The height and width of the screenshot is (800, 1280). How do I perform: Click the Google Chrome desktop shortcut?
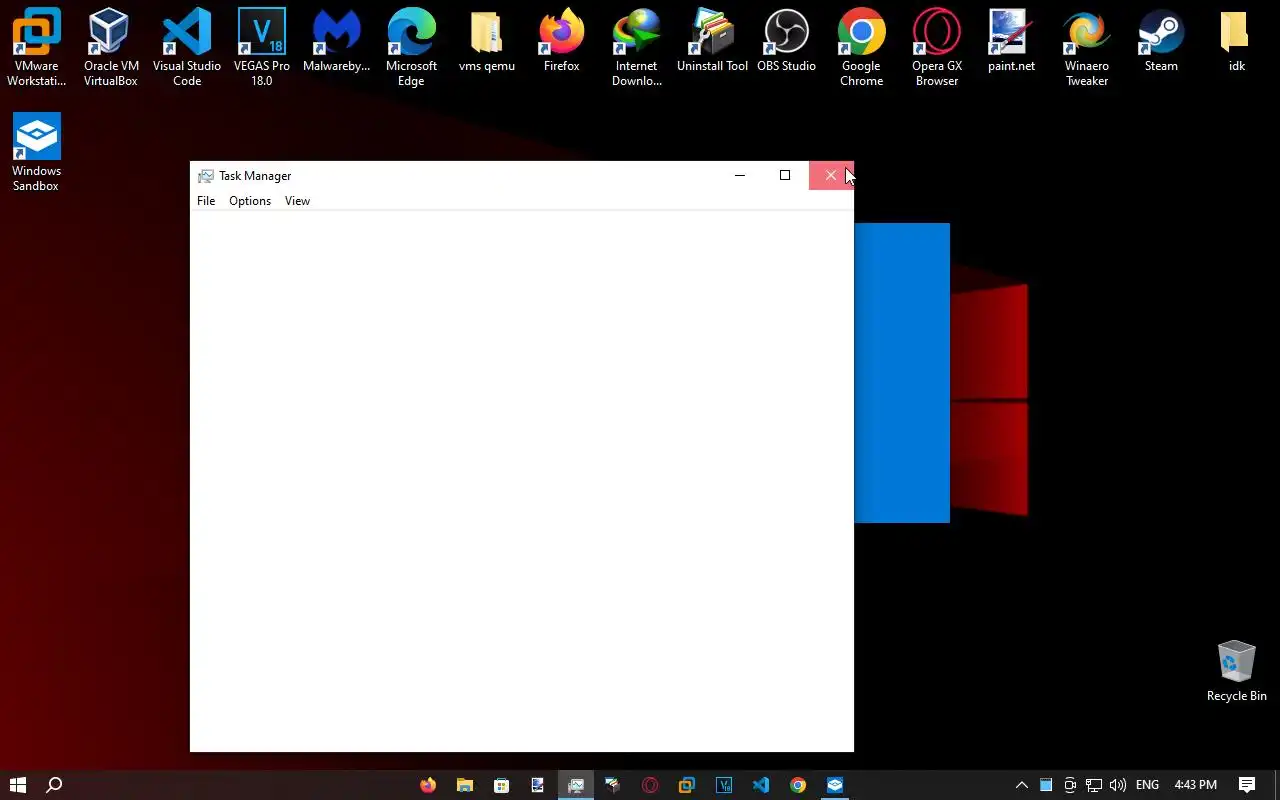pyautogui.click(x=861, y=46)
